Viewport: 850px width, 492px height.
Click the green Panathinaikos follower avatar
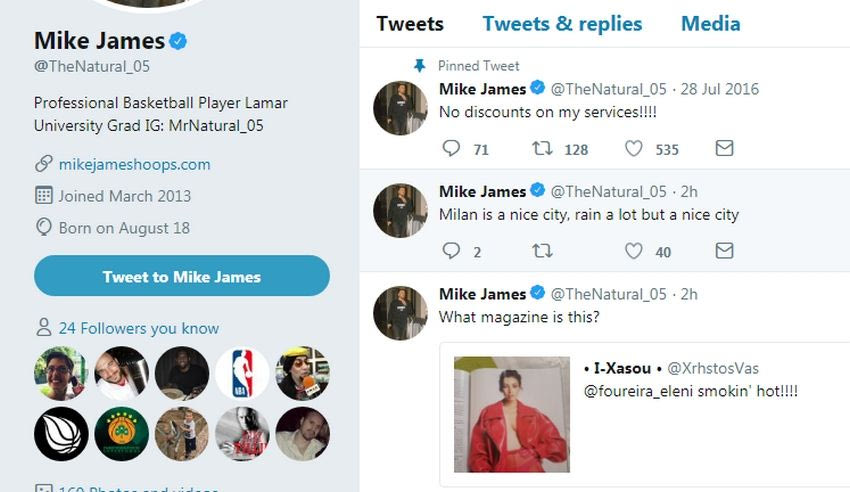[121, 433]
